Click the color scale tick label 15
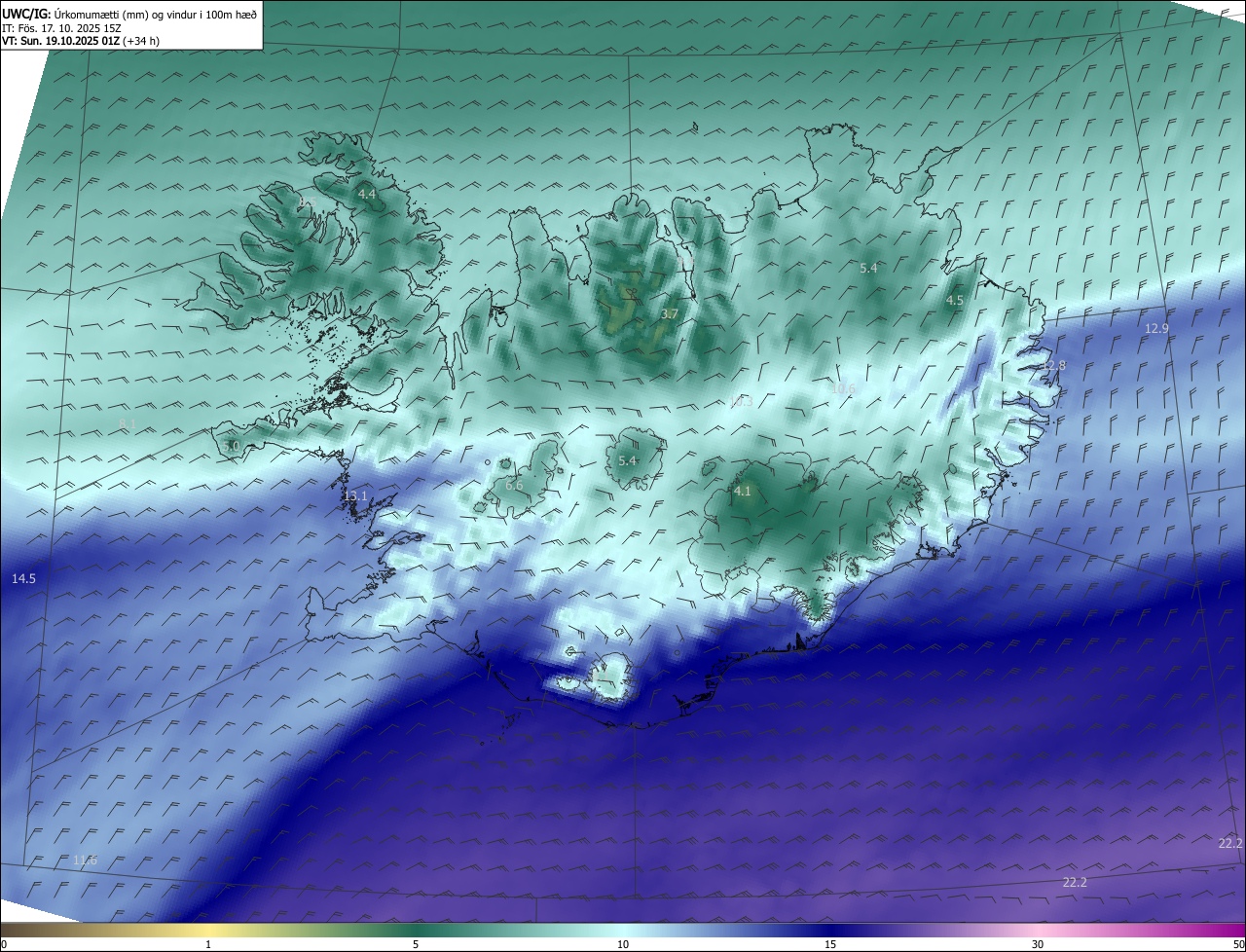This screenshot has height=952, width=1246. click(x=830, y=944)
